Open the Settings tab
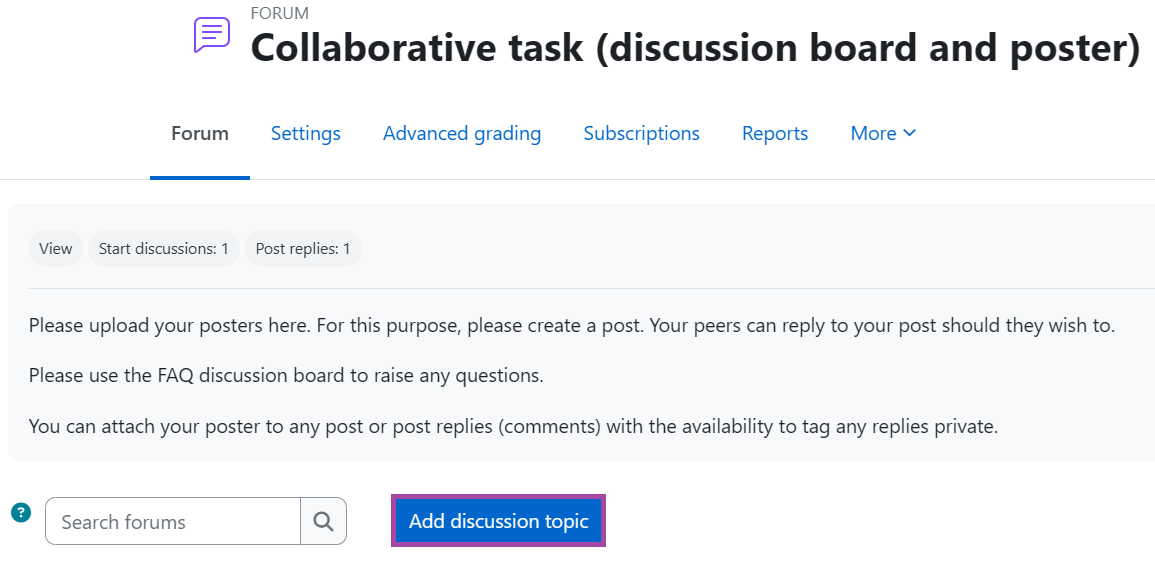Screen dimensions: 1155x564 (x=306, y=133)
